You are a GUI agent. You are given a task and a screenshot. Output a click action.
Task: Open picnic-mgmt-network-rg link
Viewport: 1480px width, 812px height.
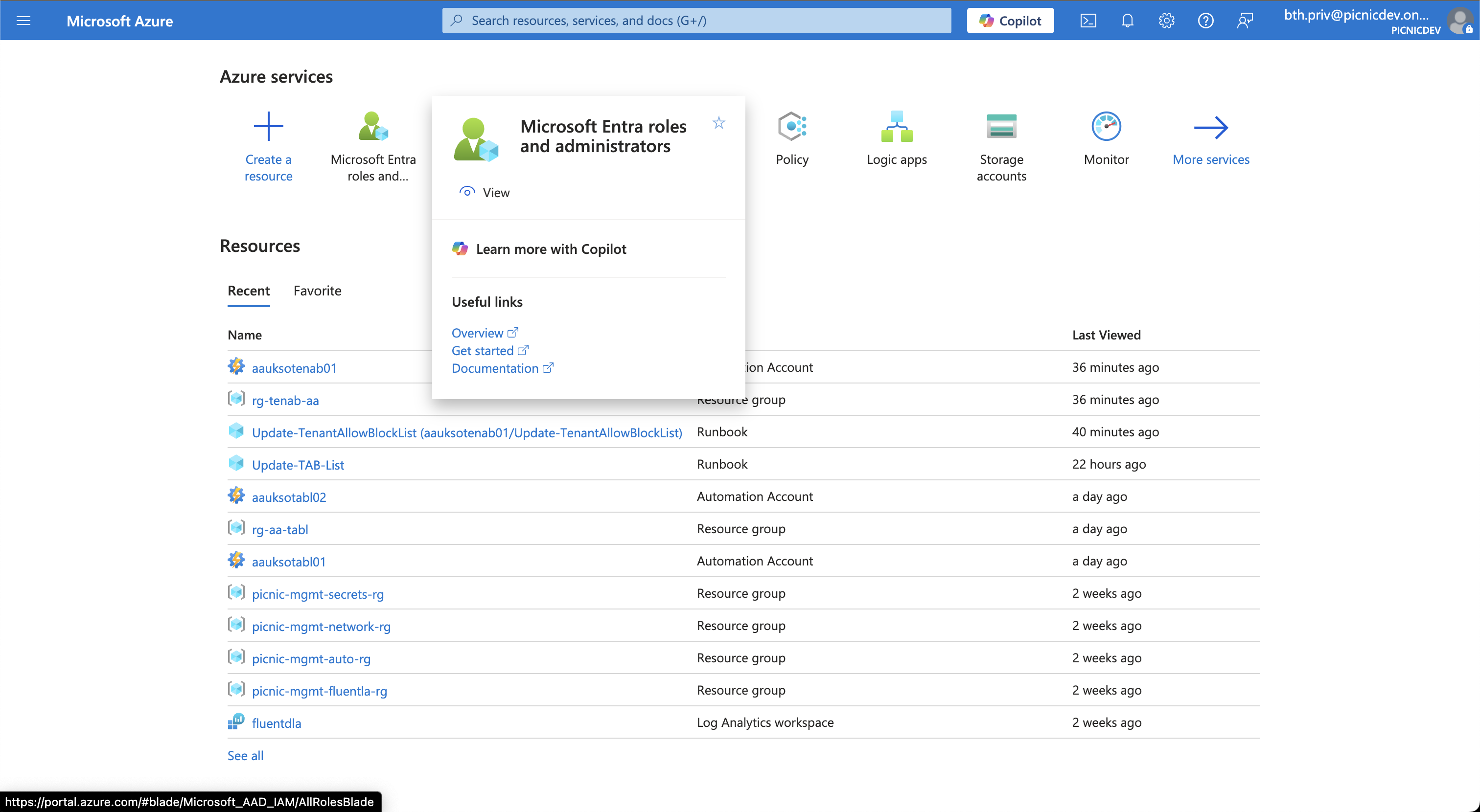(x=321, y=626)
